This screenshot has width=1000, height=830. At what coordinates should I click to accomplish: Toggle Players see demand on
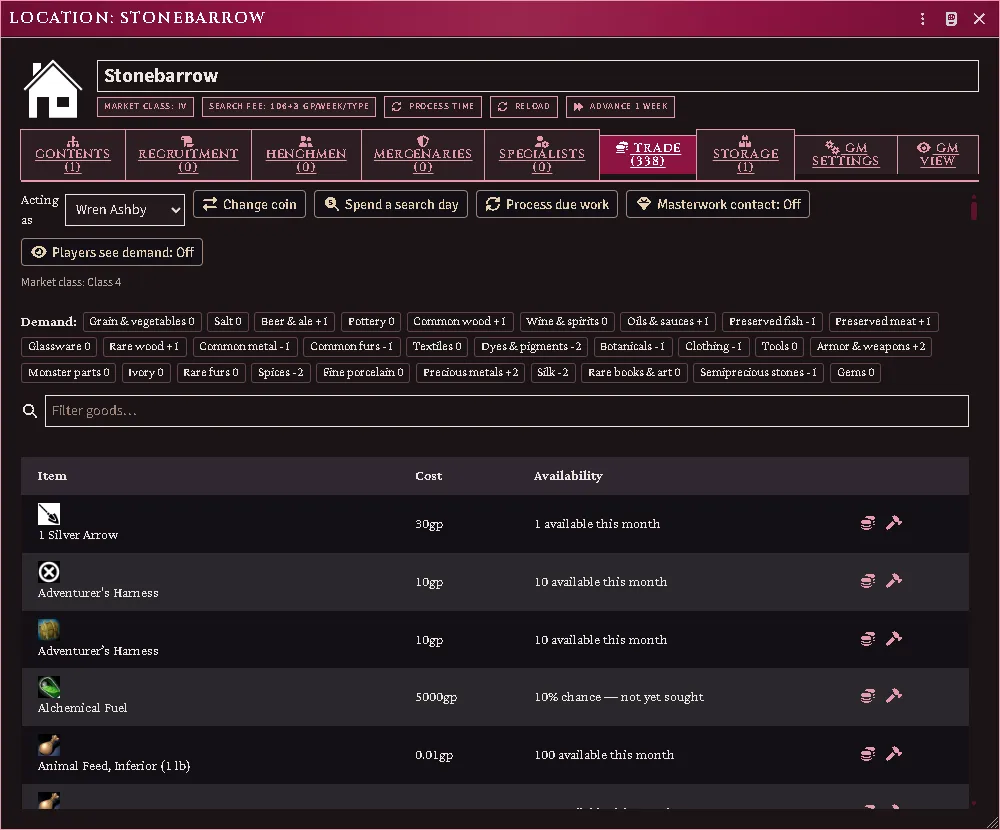click(112, 252)
